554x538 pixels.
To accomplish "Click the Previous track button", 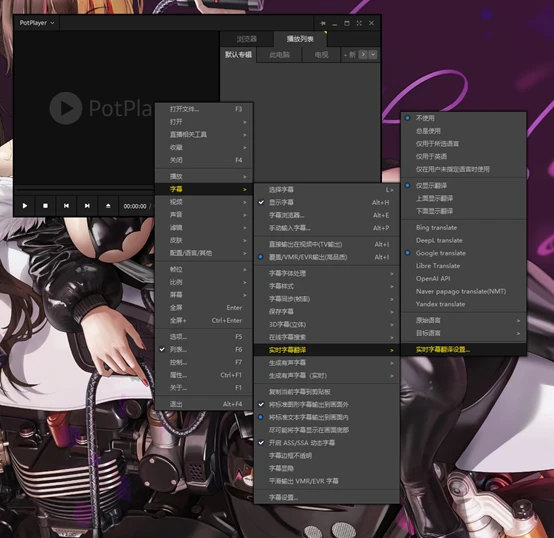I will (66, 206).
